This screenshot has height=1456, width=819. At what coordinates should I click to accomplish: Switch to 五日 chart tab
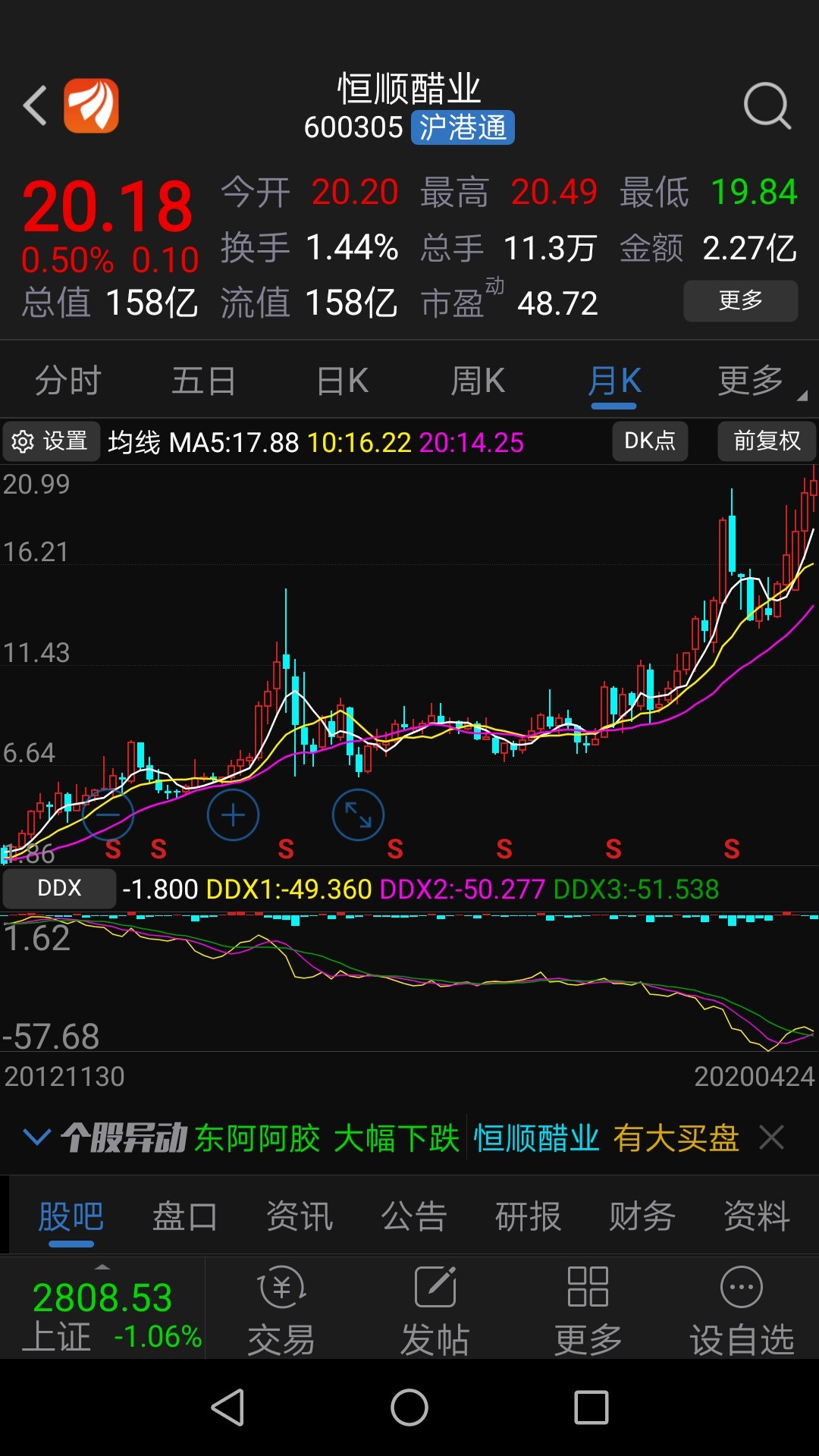[204, 381]
